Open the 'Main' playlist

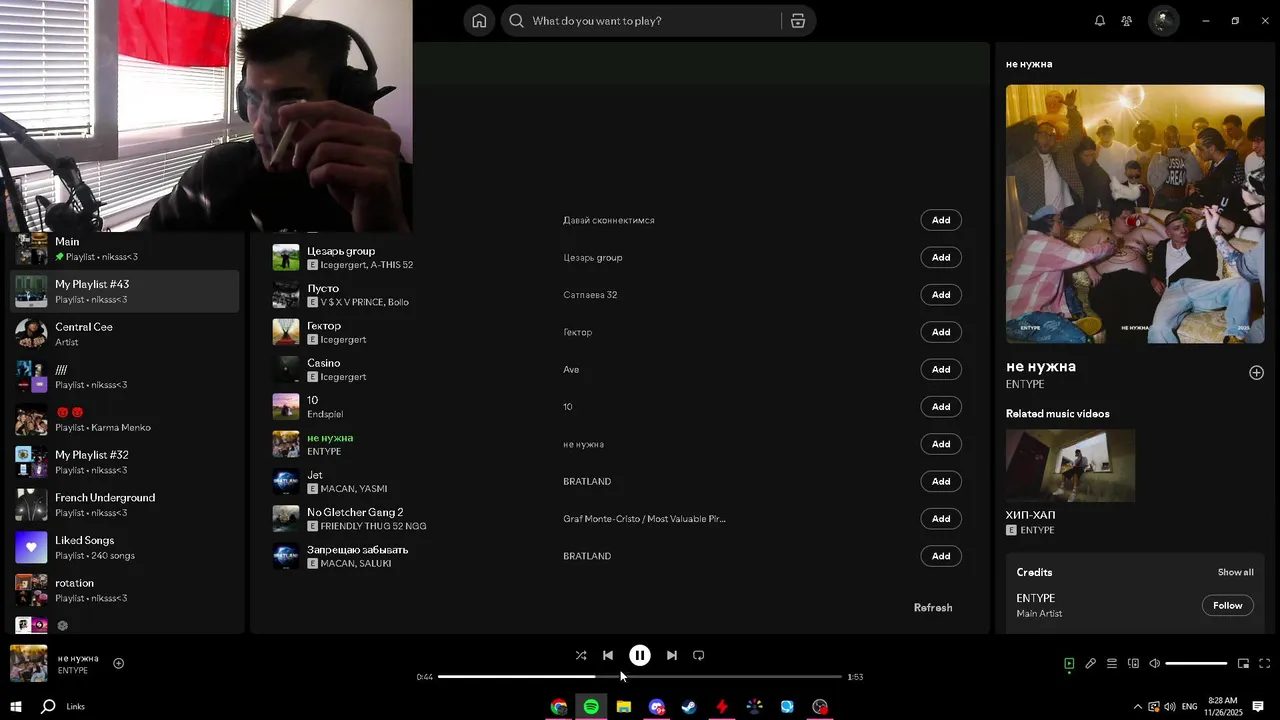pos(126,249)
